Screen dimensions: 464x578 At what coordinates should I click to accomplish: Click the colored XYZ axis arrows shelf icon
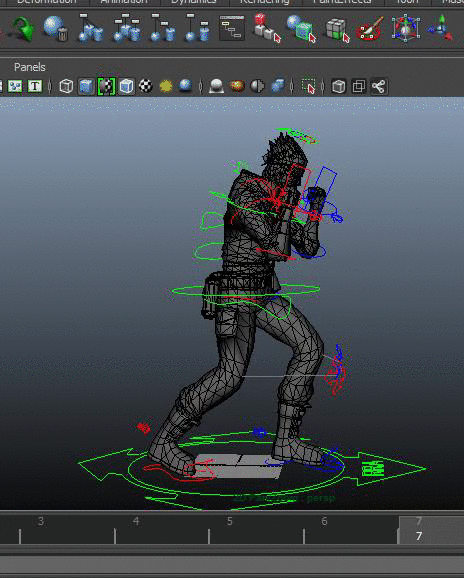pyautogui.click(x=441, y=28)
